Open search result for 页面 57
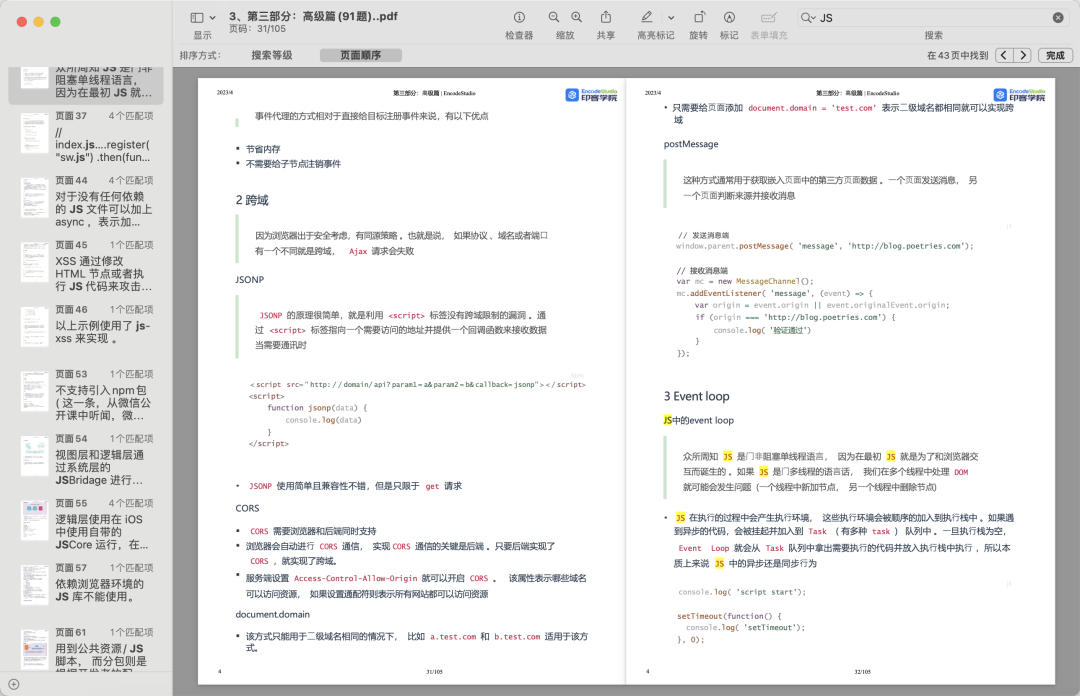 [x=86, y=583]
